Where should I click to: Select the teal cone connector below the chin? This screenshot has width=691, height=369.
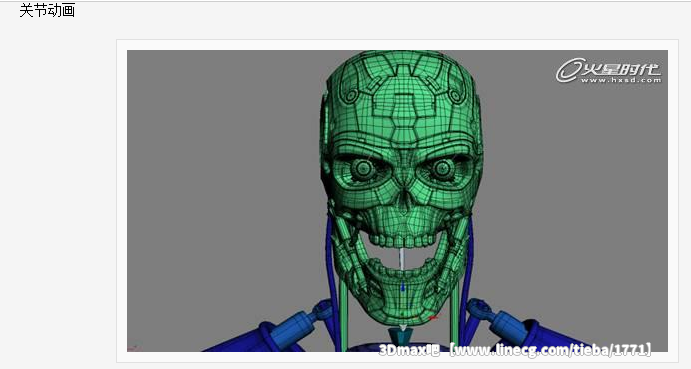402,335
